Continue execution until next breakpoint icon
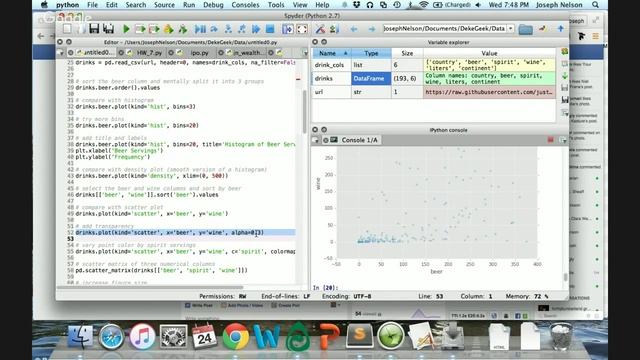The height and width of the screenshot is (360, 640). [x=256, y=29]
